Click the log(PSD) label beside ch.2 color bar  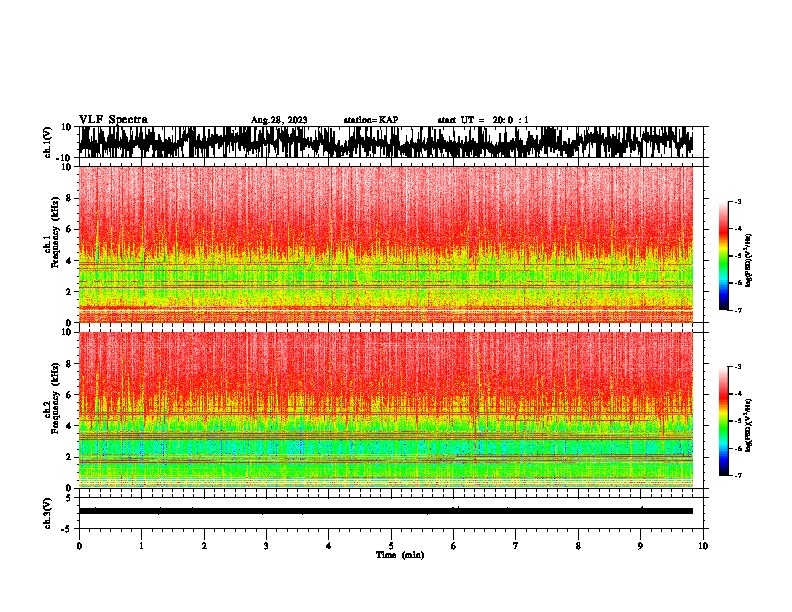[x=748, y=425]
